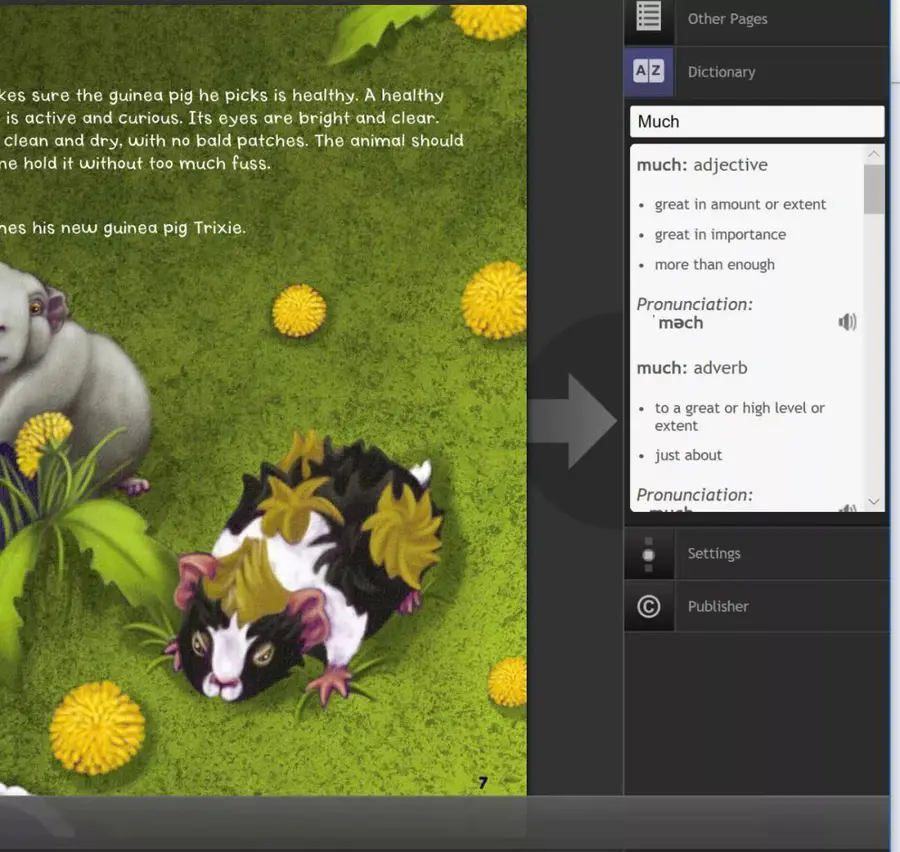Click the A-Z Dictionary icon
Screen dimensions: 900x852
point(649,71)
